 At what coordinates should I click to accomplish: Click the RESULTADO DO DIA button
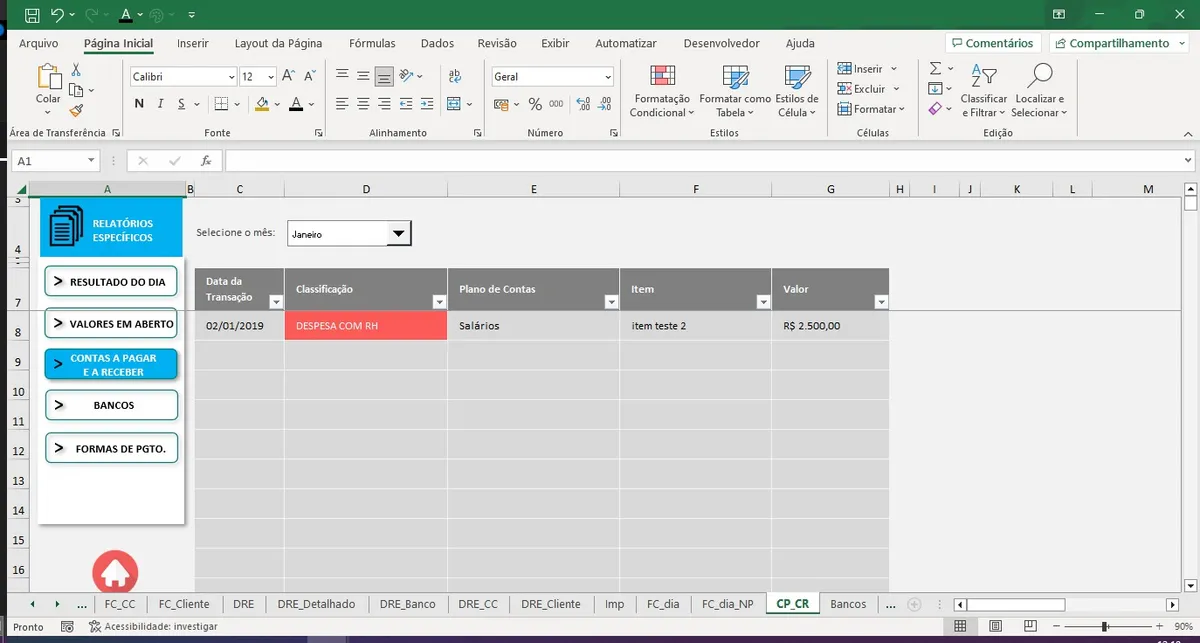click(111, 282)
